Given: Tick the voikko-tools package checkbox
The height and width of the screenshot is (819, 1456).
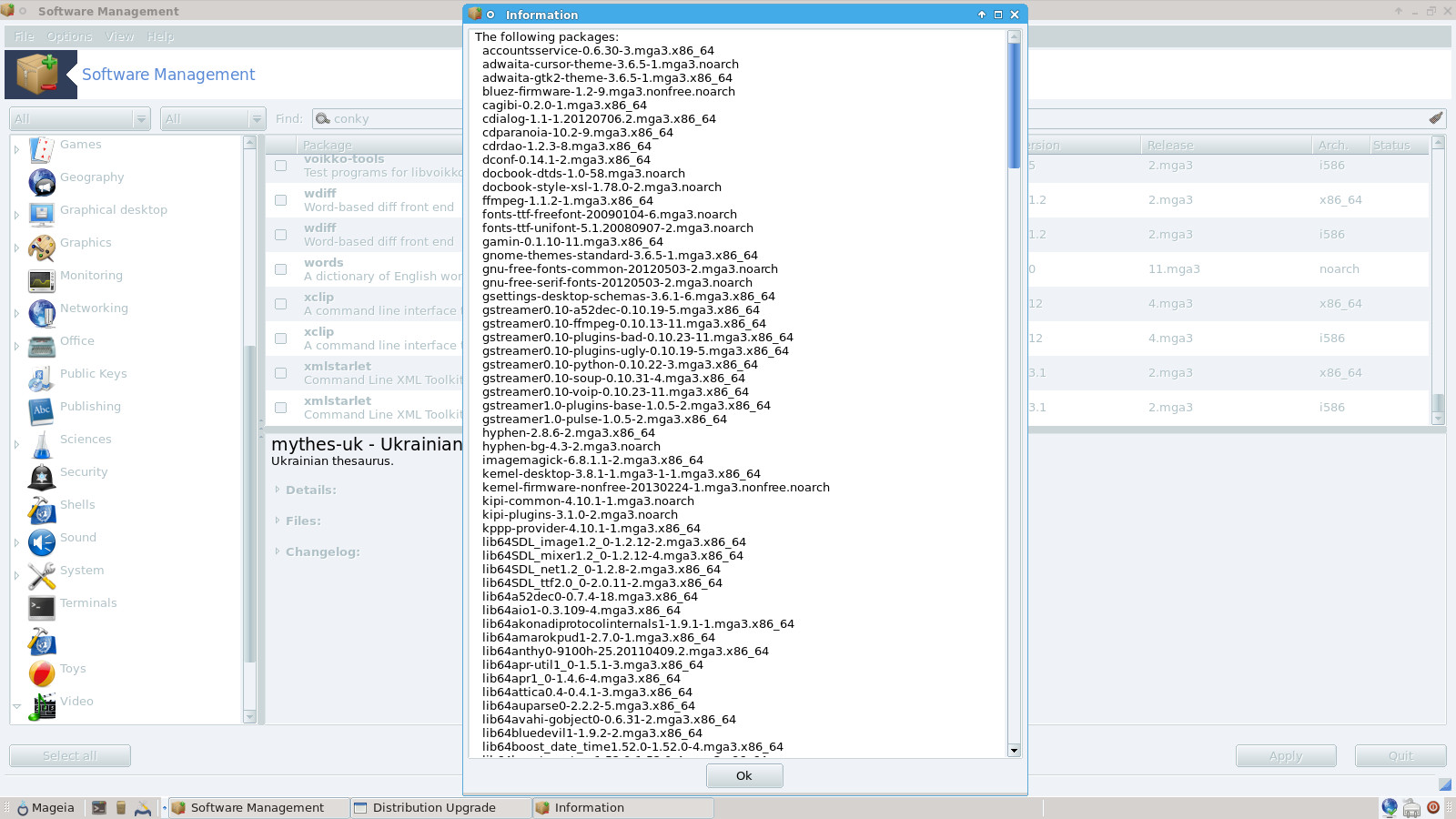Looking at the screenshot, I should click(x=281, y=166).
